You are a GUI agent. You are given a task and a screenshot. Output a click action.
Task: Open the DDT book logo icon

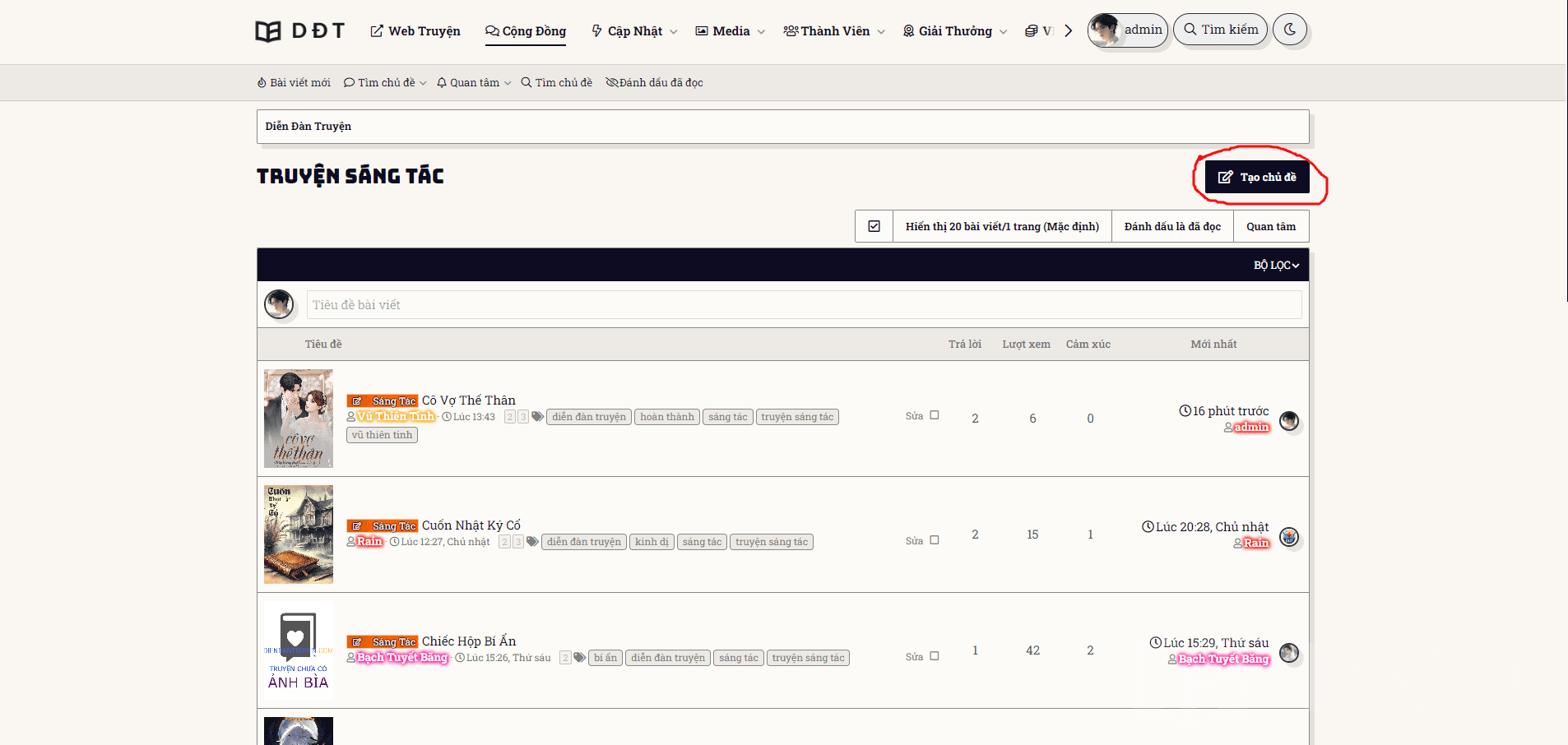(x=268, y=31)
